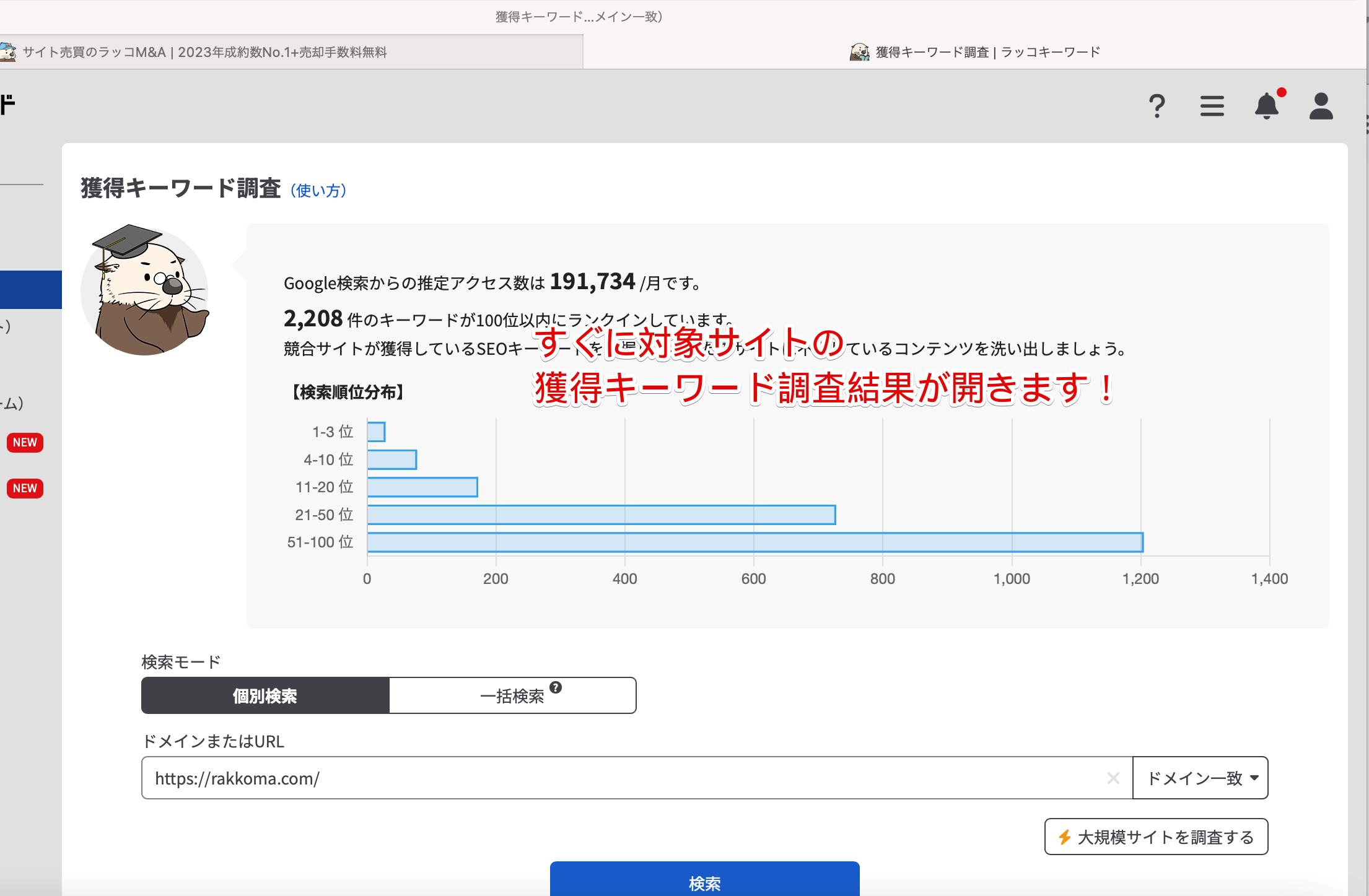The image size is (1369, 896).
Task: Click the notification bell icon
Action: coord(1267,106)
